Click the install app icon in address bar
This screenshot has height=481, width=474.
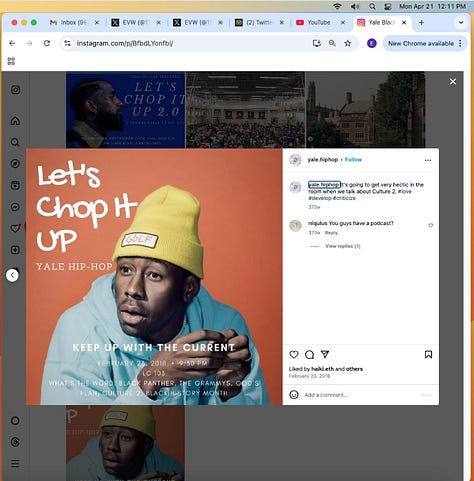(x=316, y=43)
